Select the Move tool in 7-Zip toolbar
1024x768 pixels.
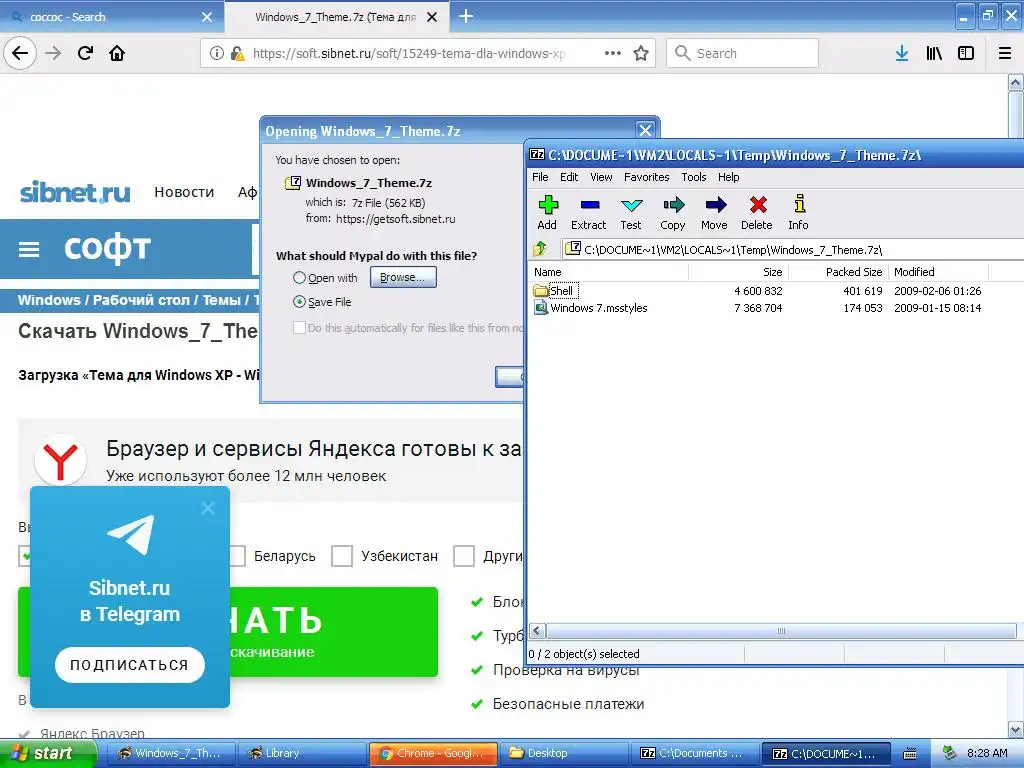[x=714, y=213]
